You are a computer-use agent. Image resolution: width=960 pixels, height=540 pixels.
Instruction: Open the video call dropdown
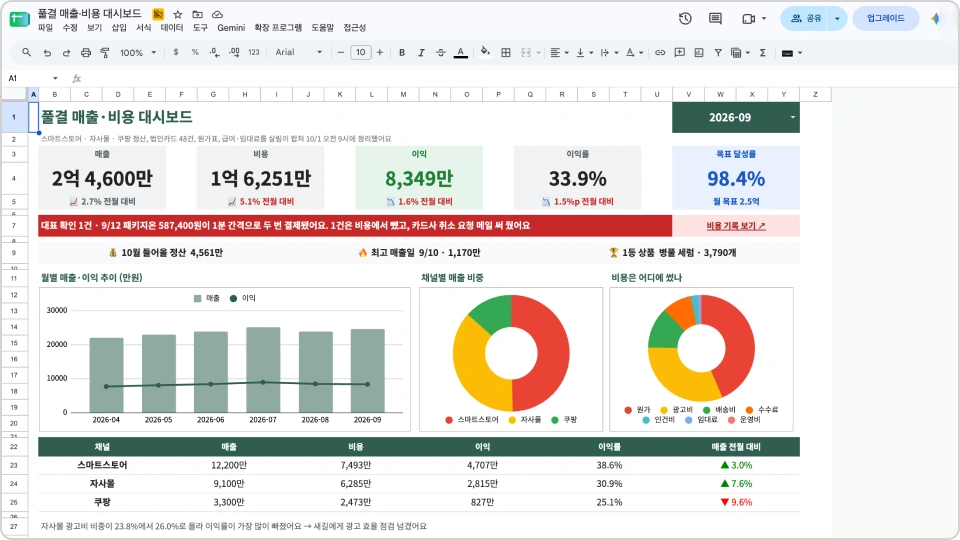[x=763, y=18]
